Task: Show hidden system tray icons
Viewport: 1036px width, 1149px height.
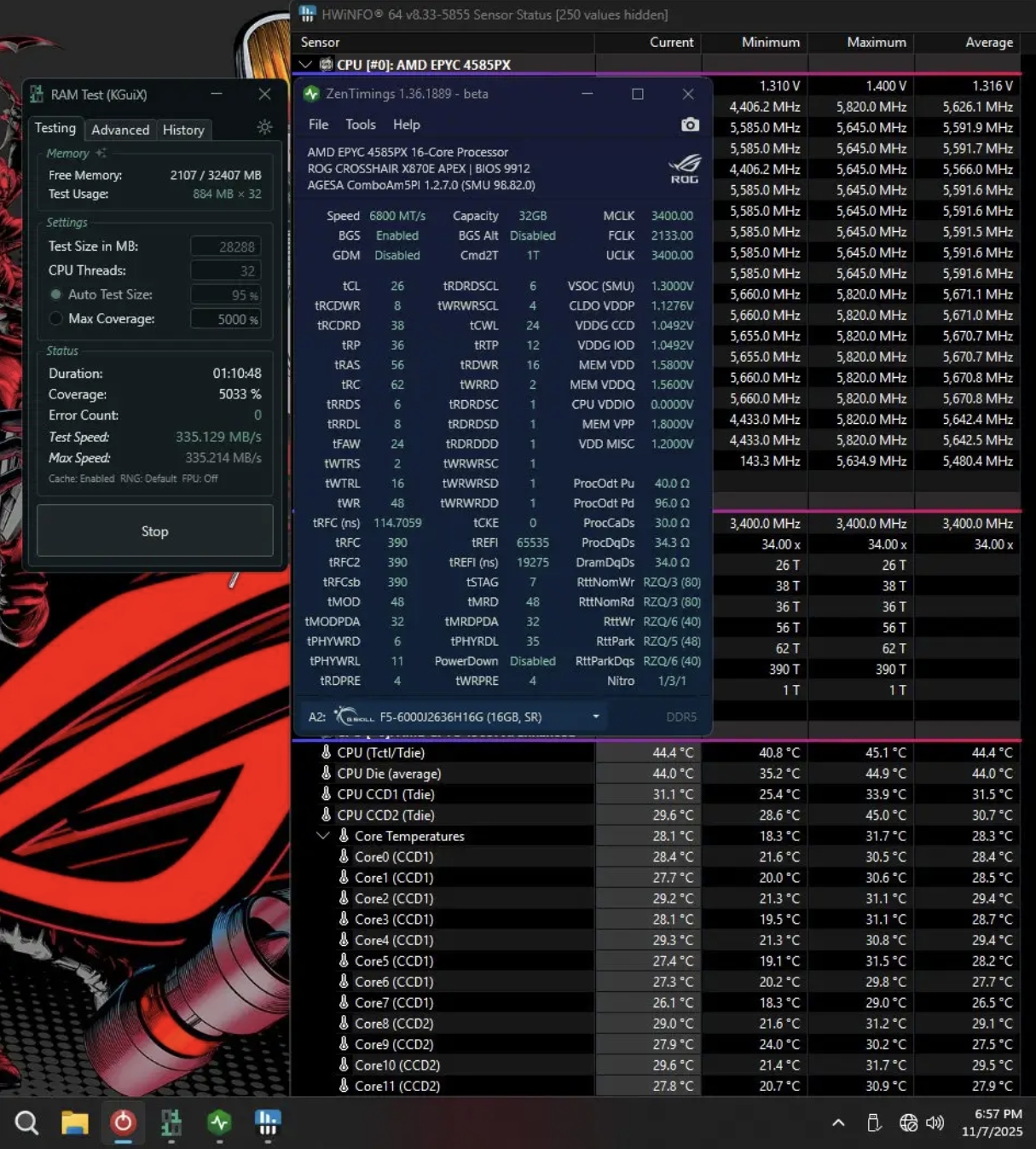Action: pos(838,1123)
